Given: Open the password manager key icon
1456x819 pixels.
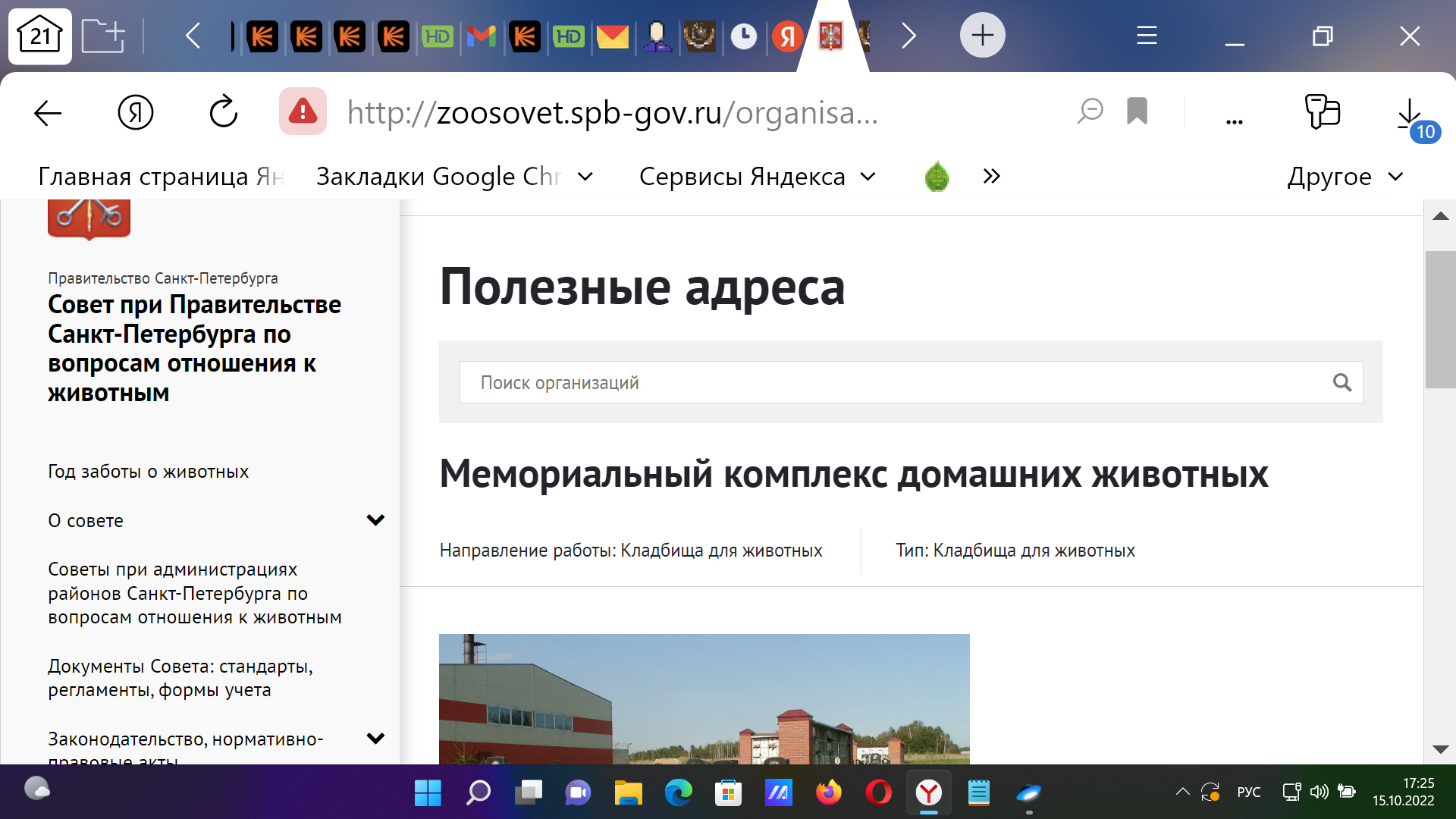Looking at the screenshot, I should [x=1323, y=111].
